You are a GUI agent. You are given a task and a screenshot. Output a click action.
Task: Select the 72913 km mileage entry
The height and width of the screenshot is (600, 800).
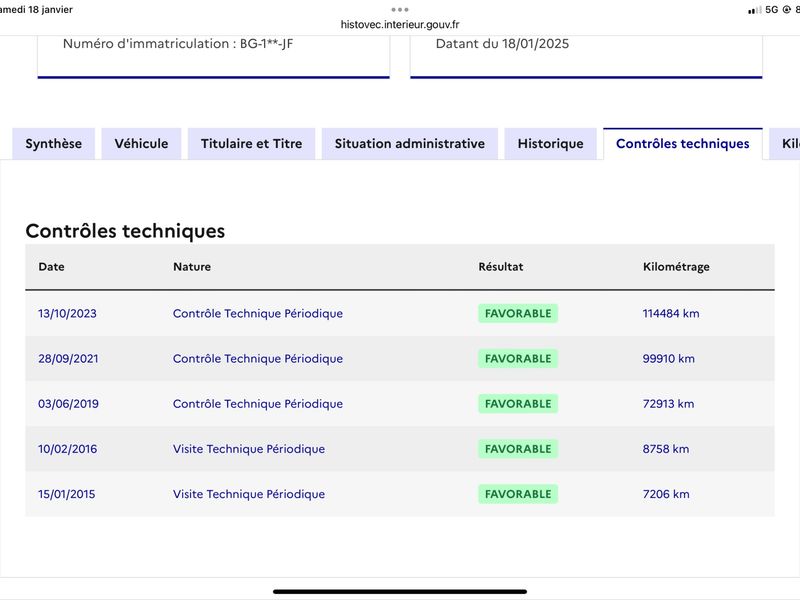[x=668, y=404]
